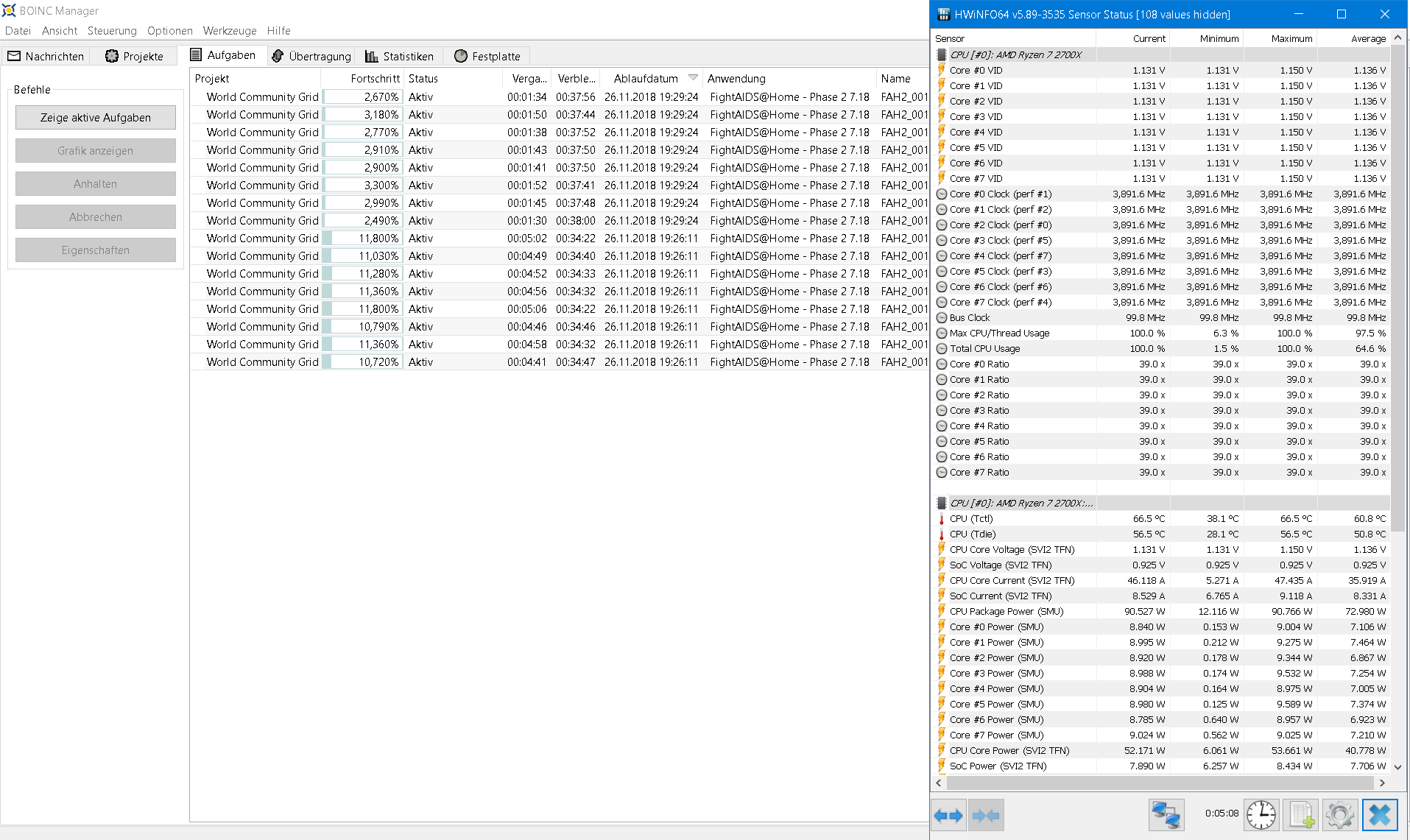Click the icon beside Total CPU Usage

(941, 349)
